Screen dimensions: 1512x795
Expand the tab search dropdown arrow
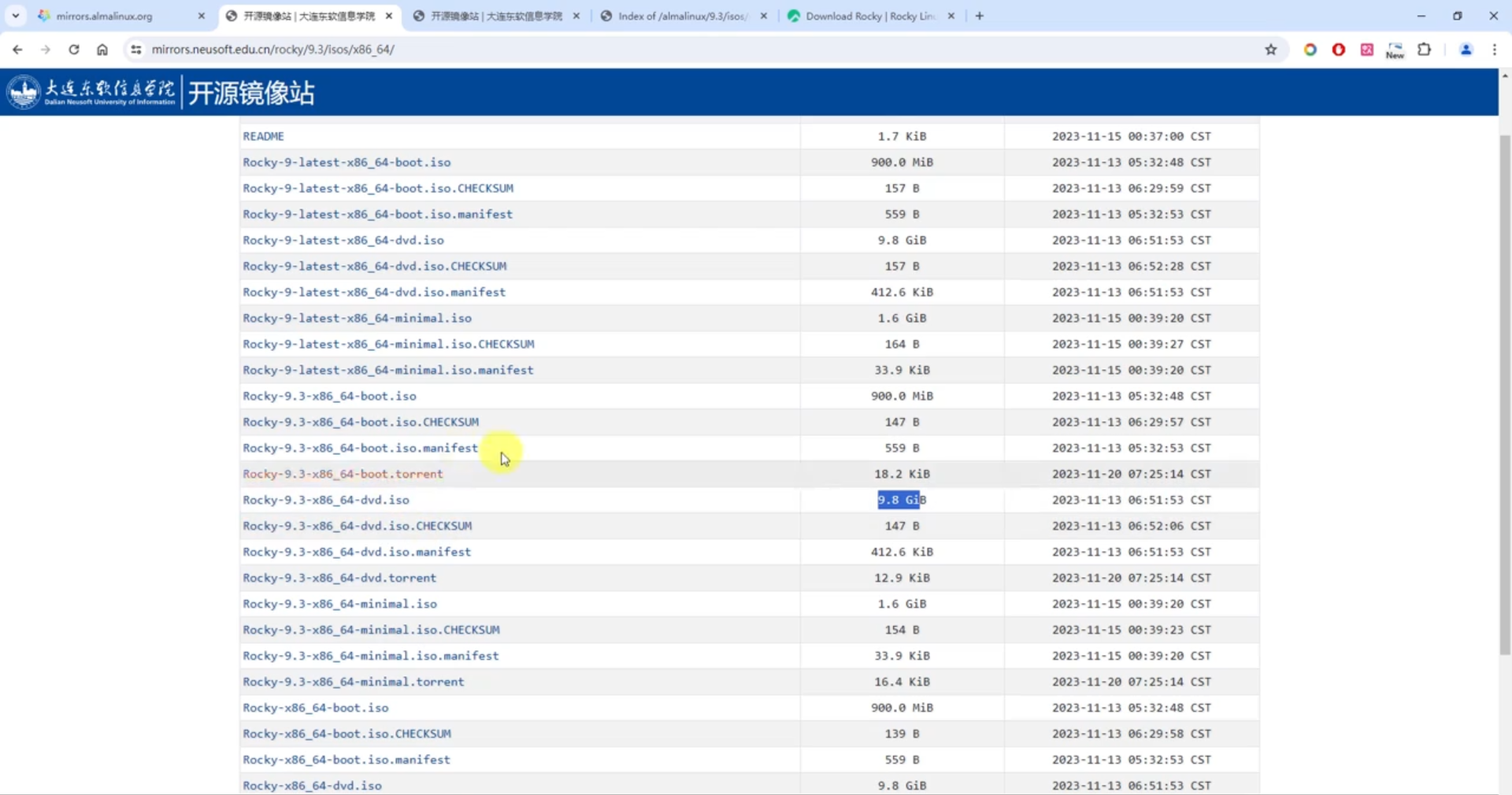coord(16,16)
